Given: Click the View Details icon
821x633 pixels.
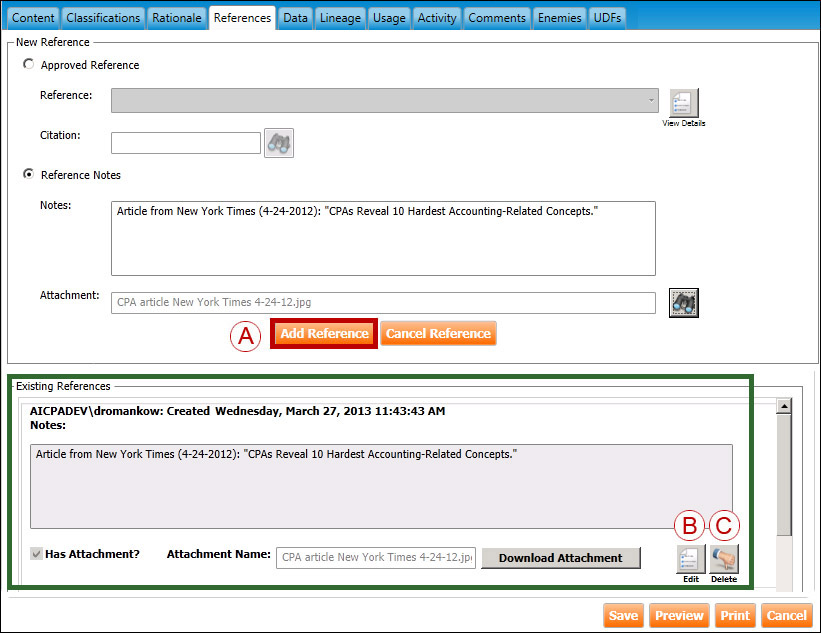Looking at the screenshot, I should 684,103.
